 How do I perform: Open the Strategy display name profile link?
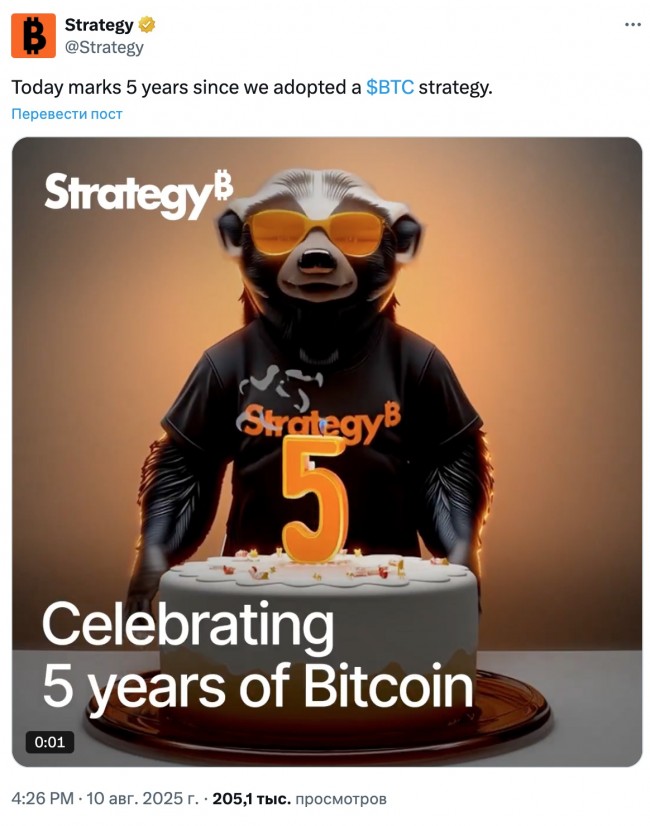coord(99,25)
